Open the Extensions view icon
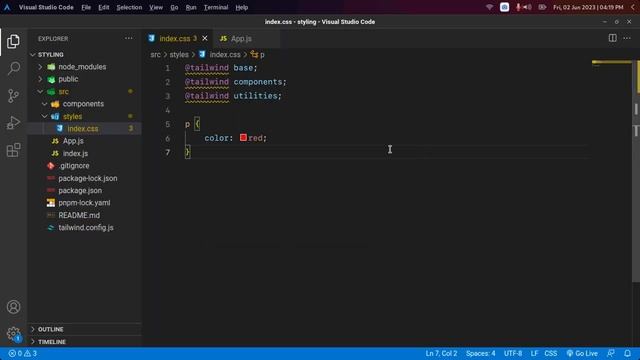The width and height of the screenshot is (640, 360). coord(13,150)
